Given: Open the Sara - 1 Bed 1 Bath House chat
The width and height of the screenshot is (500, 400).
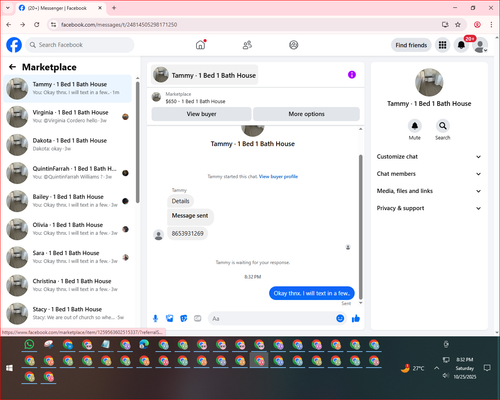Looking at the screenshot, I should click(x=68, y=257).
